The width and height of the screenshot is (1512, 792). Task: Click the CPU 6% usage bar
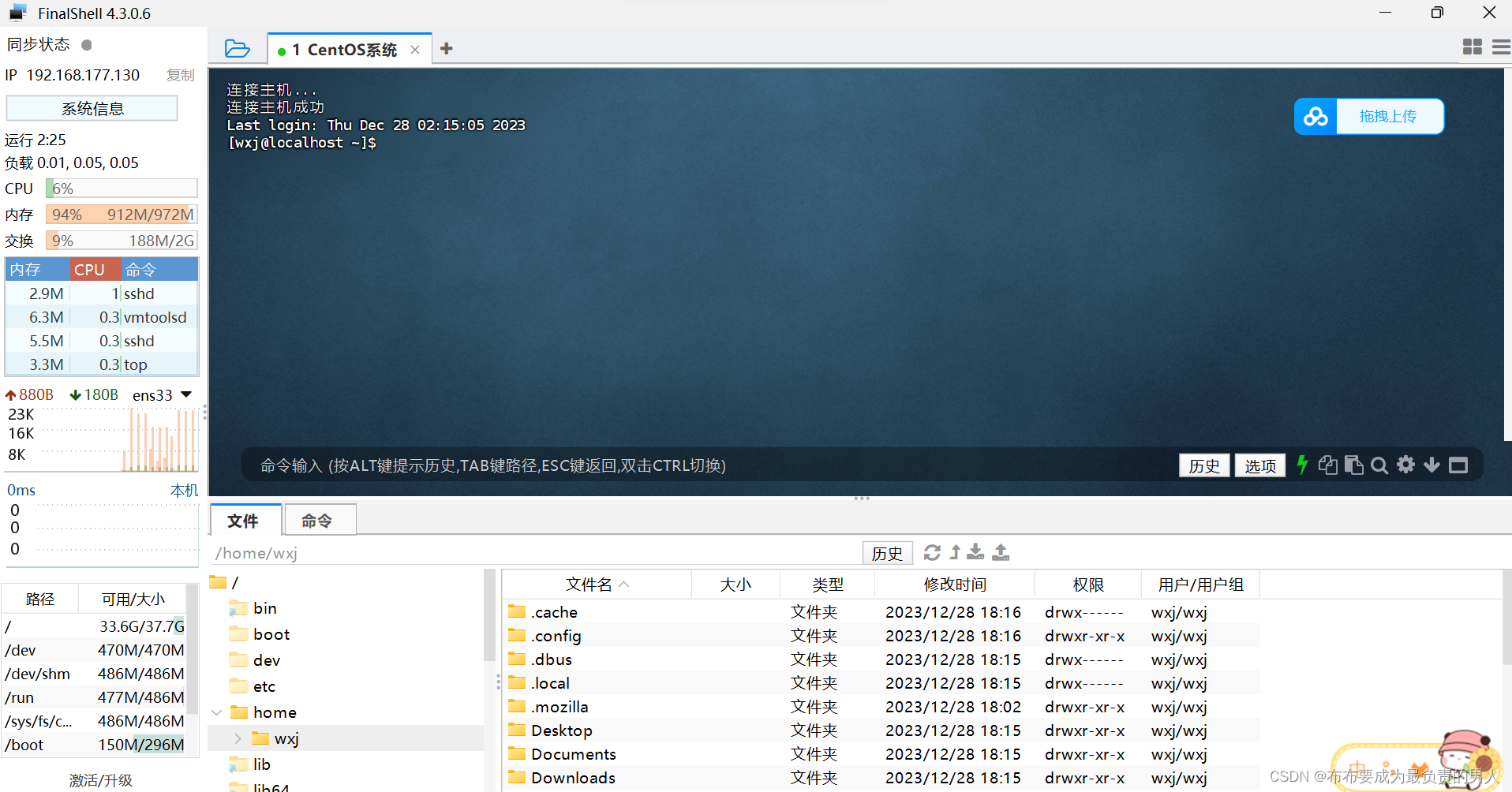tap(122, 189)
